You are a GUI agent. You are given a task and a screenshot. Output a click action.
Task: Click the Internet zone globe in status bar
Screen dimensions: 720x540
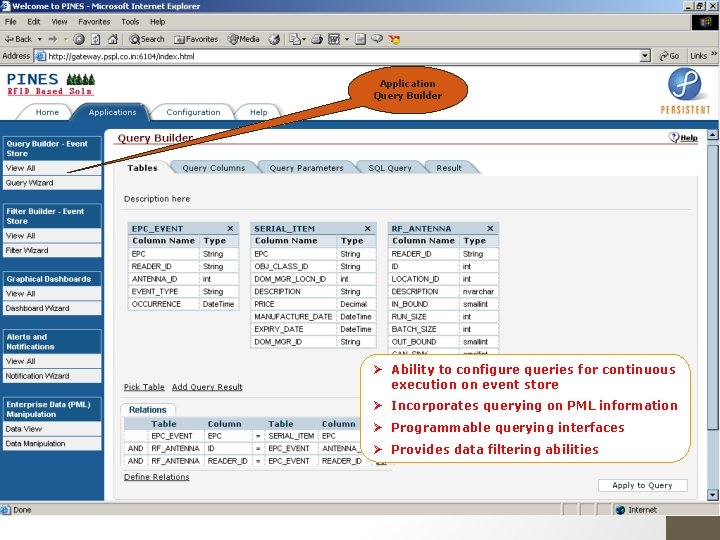[620, 510]
